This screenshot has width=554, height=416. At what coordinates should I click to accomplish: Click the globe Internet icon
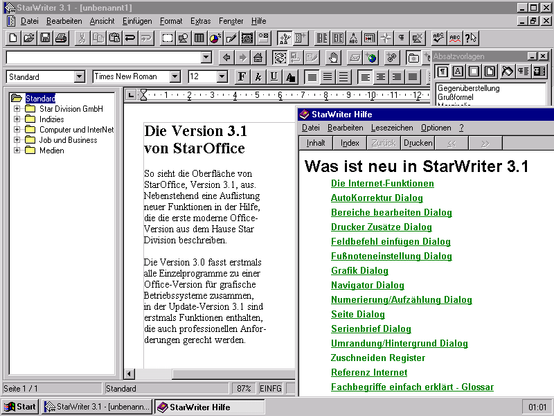[x=371, y=57]
